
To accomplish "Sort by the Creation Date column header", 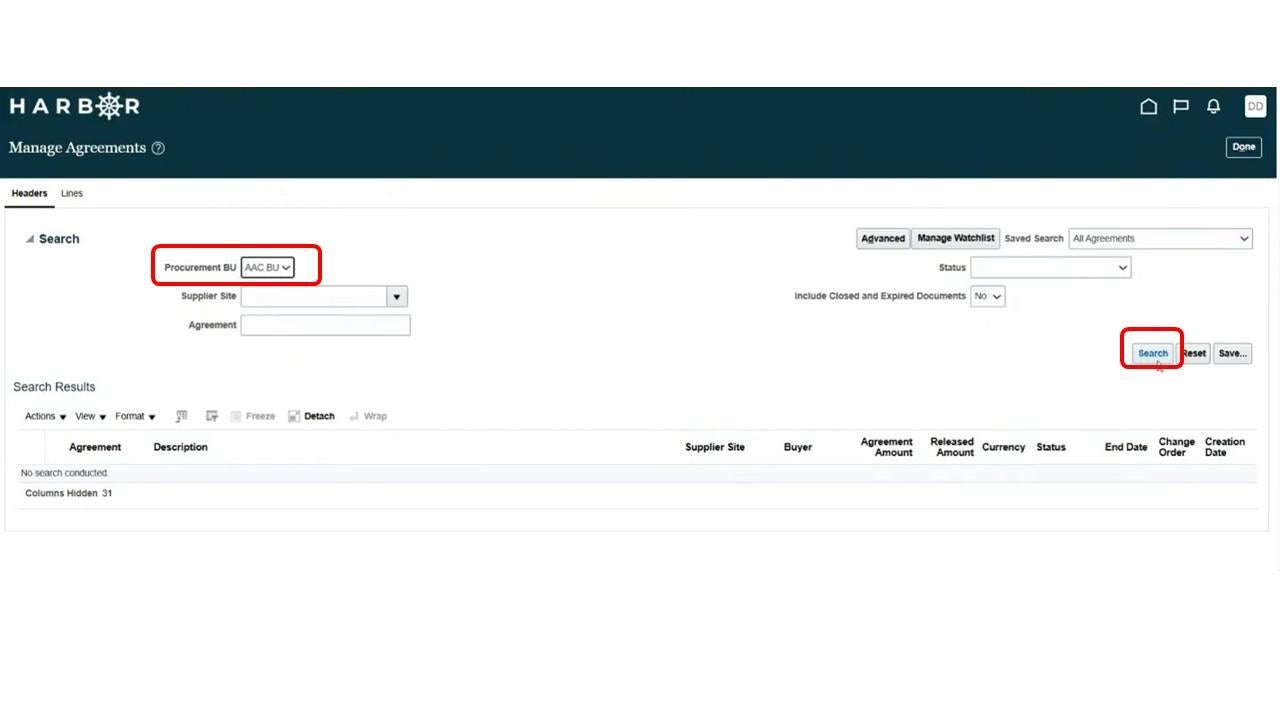I will tap(1224, 447).
